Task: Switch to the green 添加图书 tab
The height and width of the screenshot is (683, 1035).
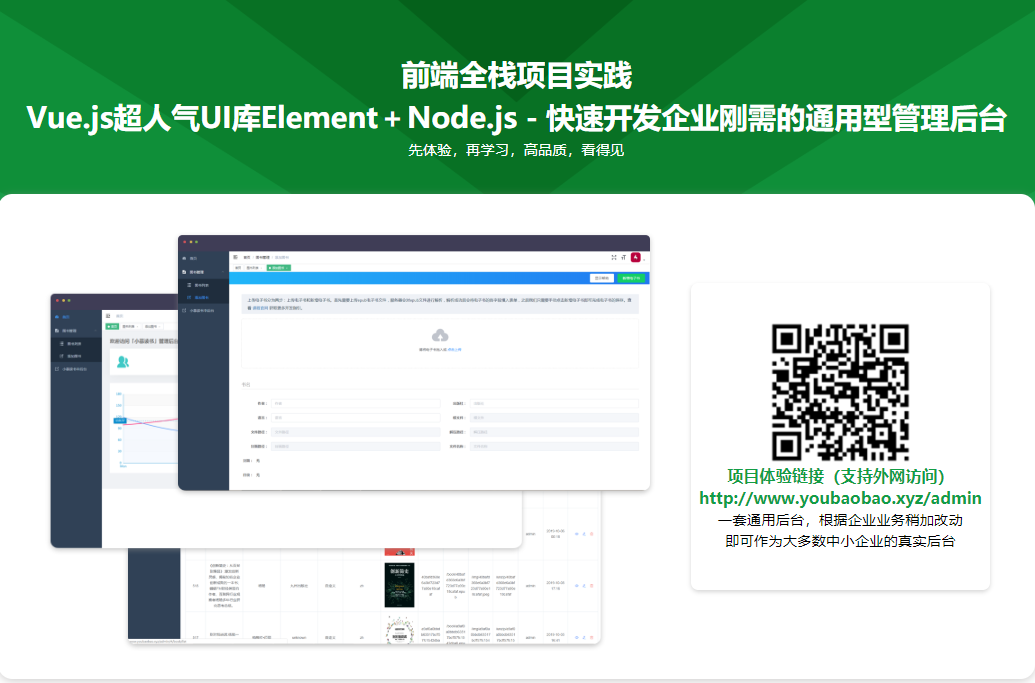Action: (x=278, y=268)
